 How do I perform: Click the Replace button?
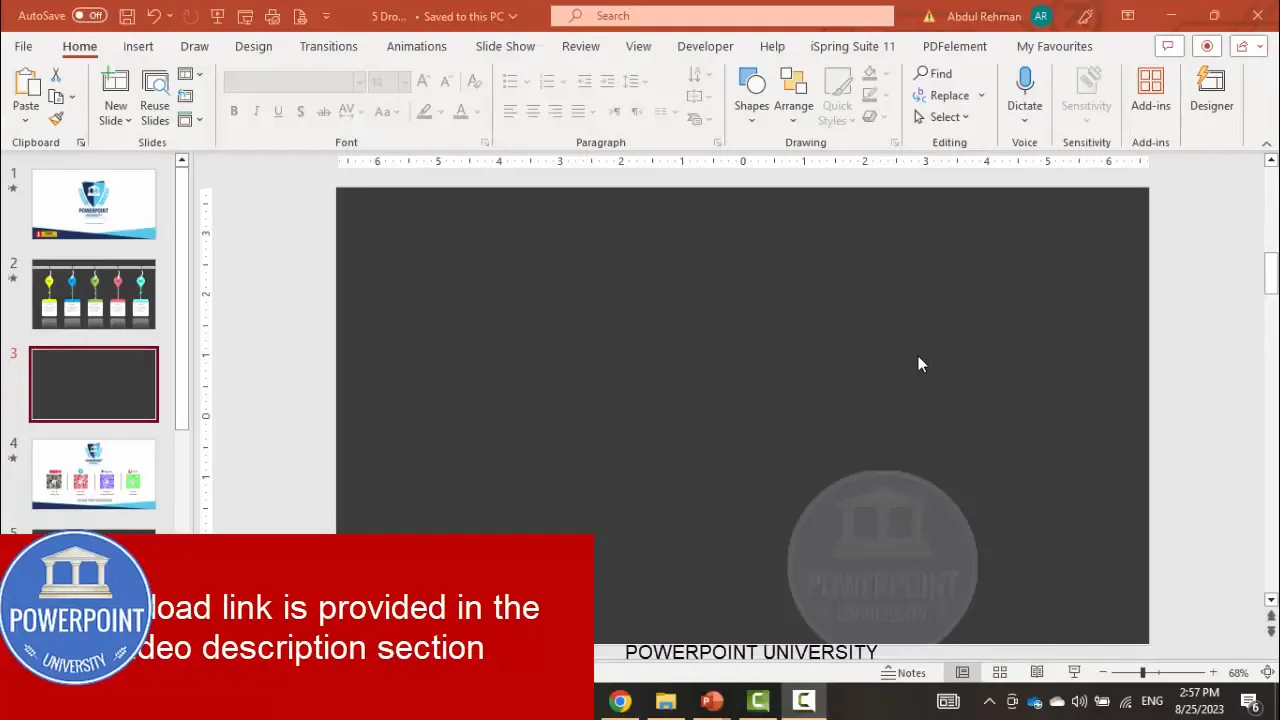tap(941, 96)
